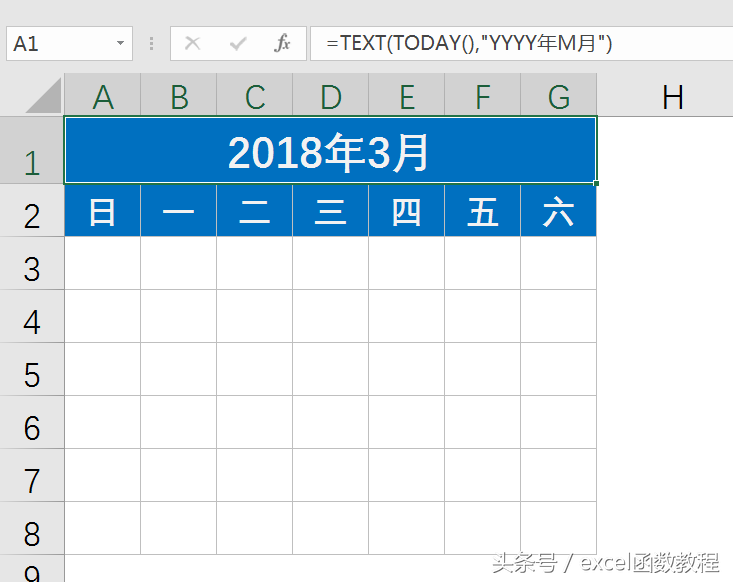733x582 pixels.
Task: Click the '四' weekday cell
Action: tap(407, 210)
